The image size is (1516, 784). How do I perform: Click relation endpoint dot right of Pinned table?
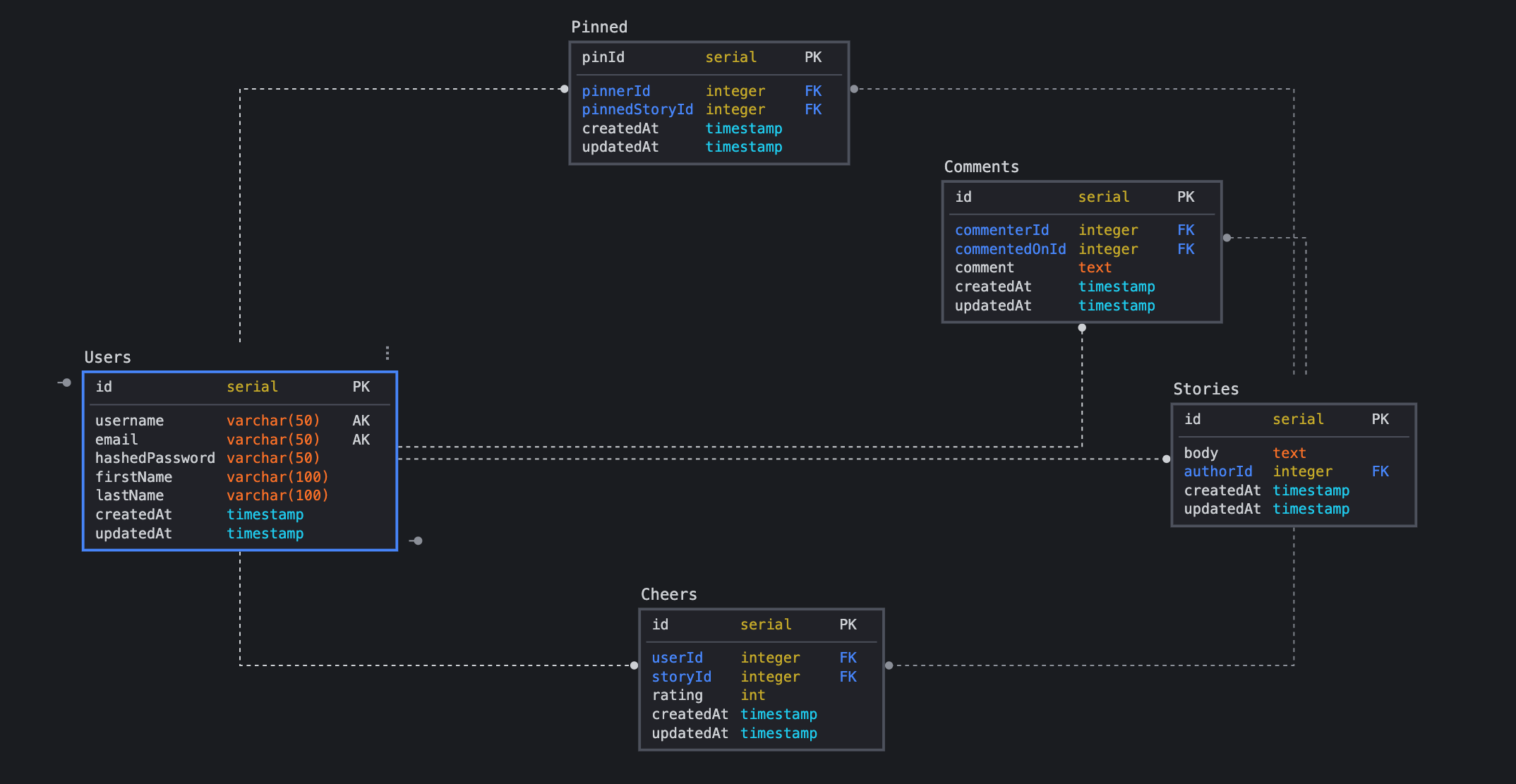coord(854,89)
